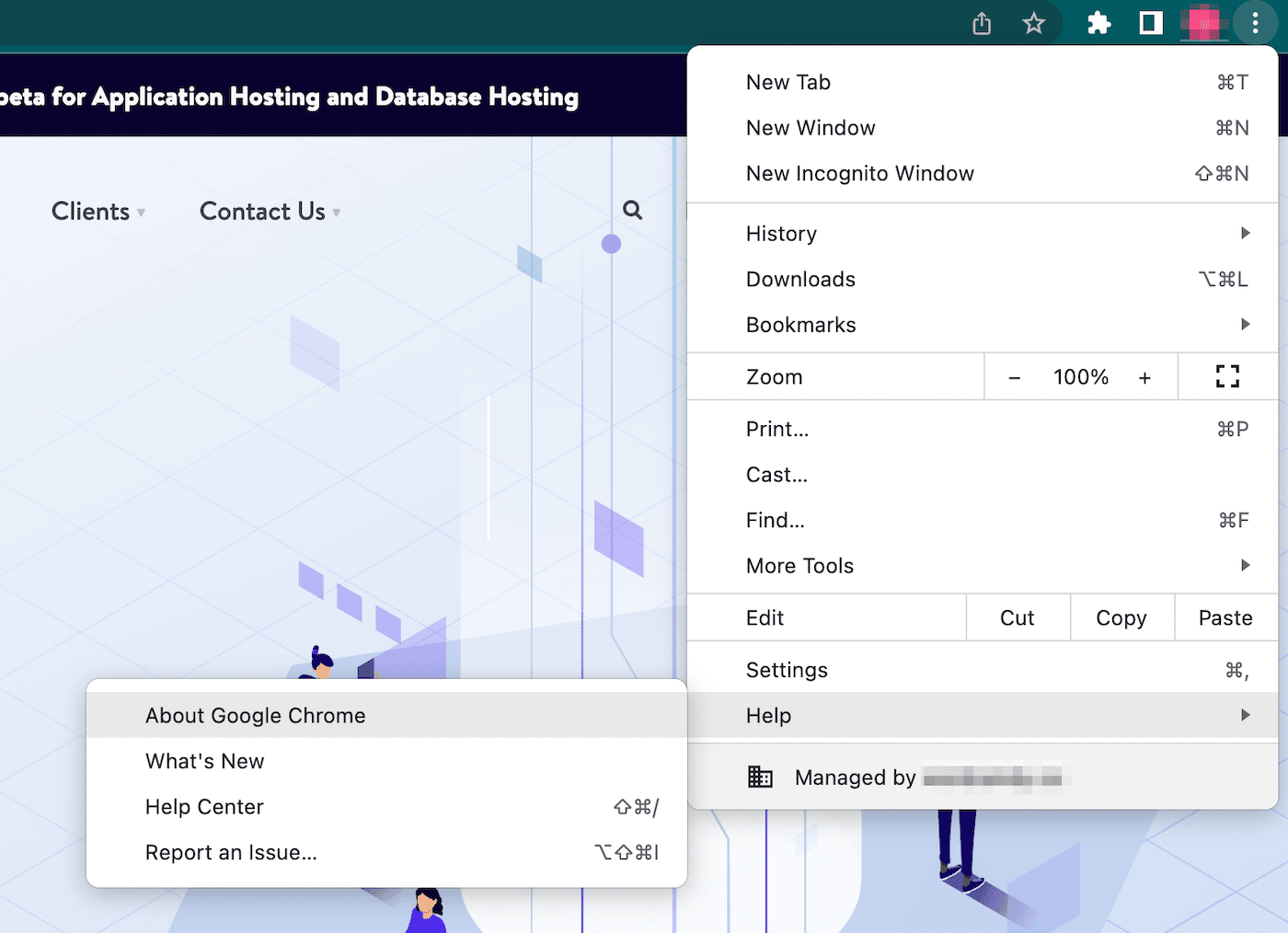Screen dimensions: 1288x933
Task: Click the Copy button in Edit row
Action: coord(1121,618)
